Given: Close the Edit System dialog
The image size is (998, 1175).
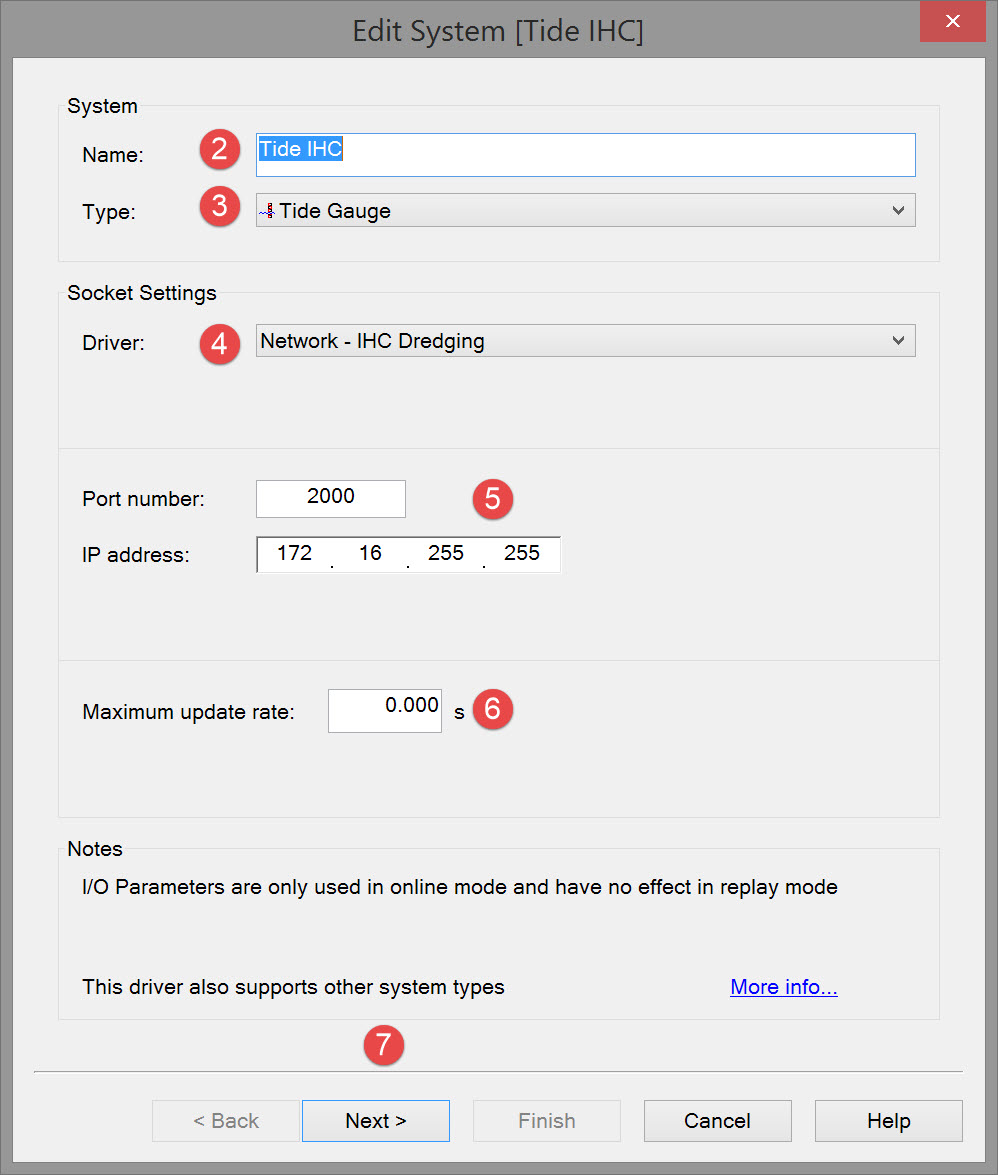Looking at the screenshot, I should (954, 21).
